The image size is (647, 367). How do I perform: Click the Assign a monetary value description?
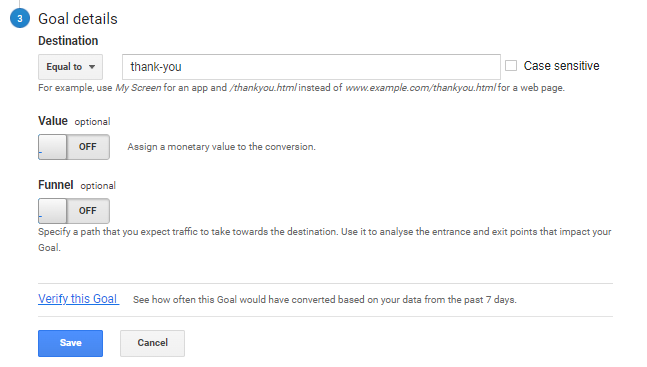point(221,147)
